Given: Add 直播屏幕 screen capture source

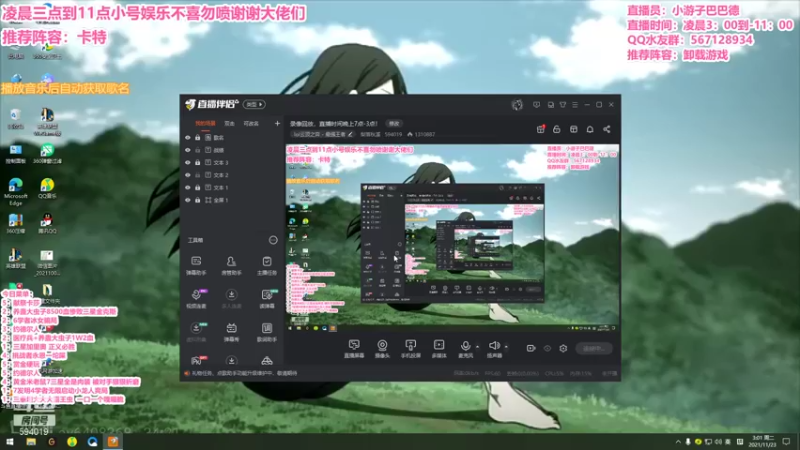Looking at the screenshot, I should click(x=354, y=349).
